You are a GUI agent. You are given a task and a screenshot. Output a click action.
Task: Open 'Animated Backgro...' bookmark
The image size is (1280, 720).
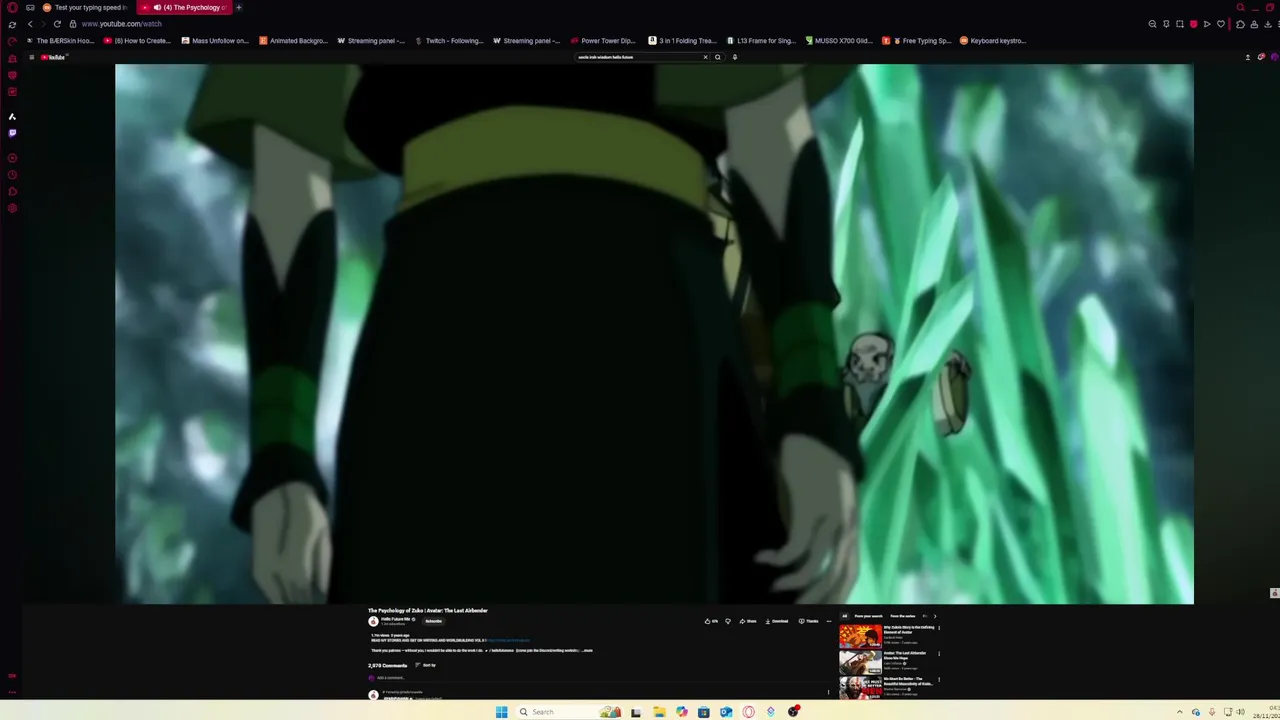(x=293, y=41)
